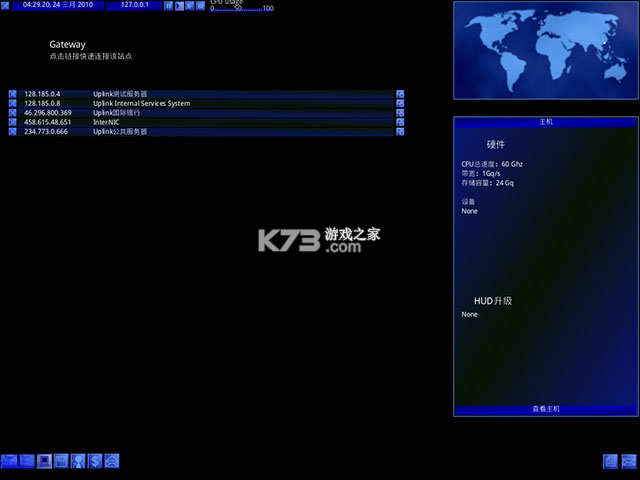
Task: Set fastest (mega-fast) game speed
Action: pyautogui.click(x=200, y=6)
